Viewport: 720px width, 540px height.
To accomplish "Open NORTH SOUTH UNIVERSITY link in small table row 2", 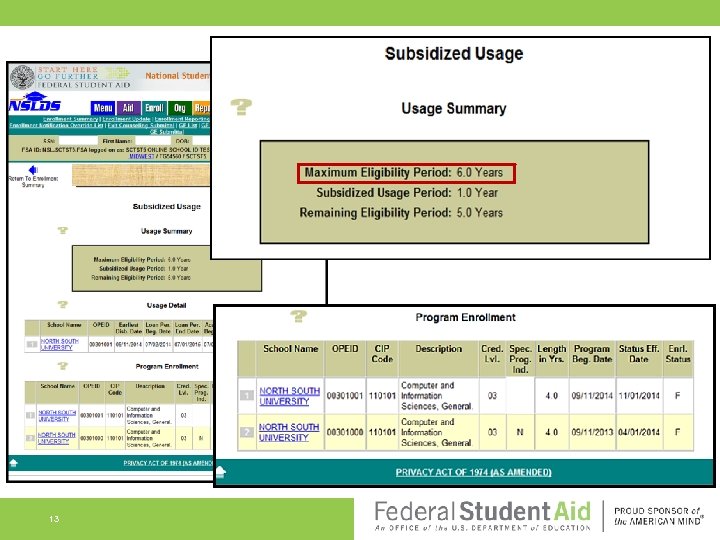I will pos(56,438).
